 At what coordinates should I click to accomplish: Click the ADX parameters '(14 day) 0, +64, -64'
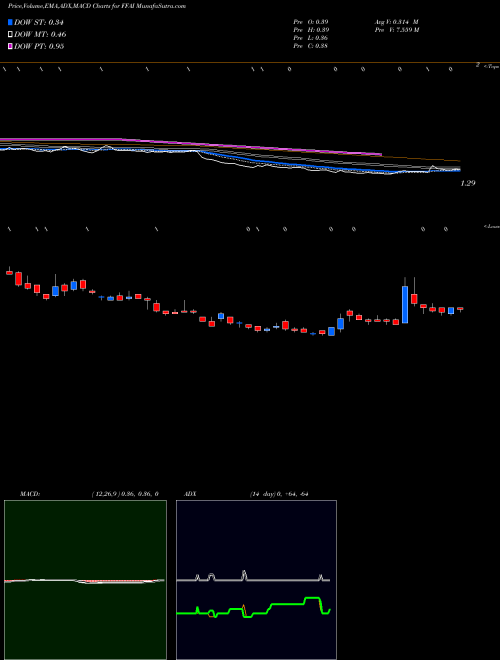coord(279,494)
